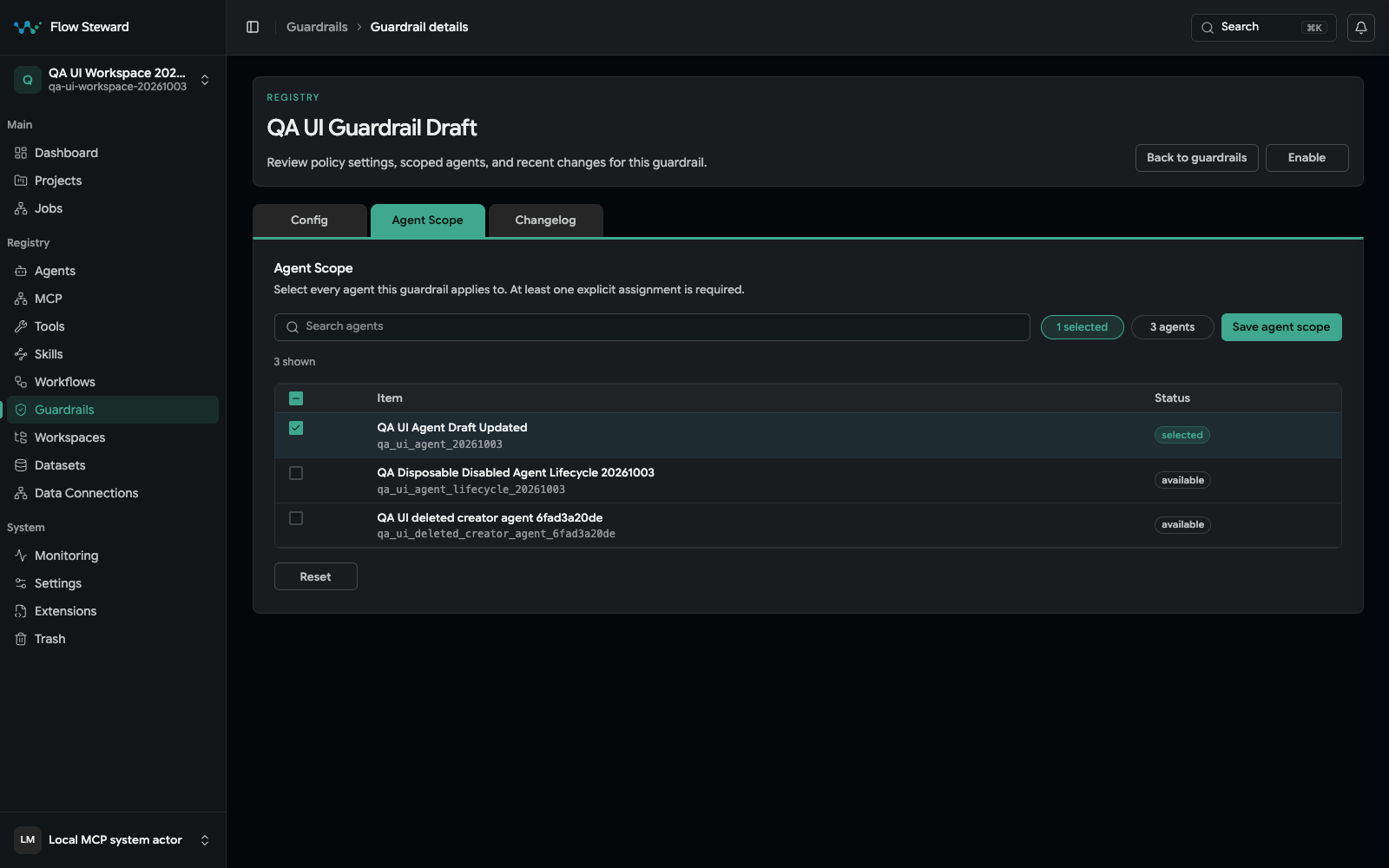Open Monitoring under System
Screen dimensions: 1389x868
coord(113,556)
